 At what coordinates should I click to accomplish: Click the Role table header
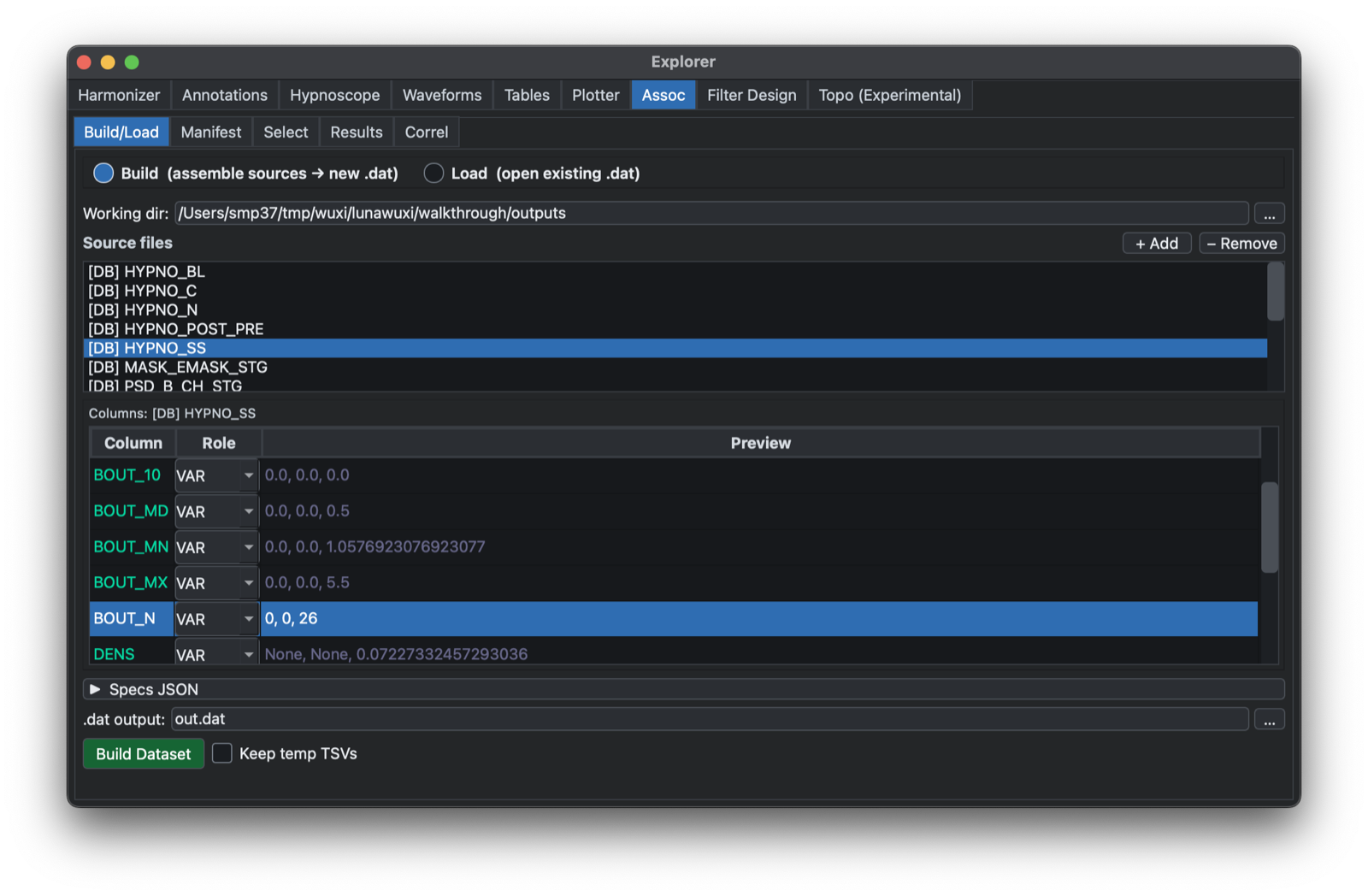click(219, 443)
